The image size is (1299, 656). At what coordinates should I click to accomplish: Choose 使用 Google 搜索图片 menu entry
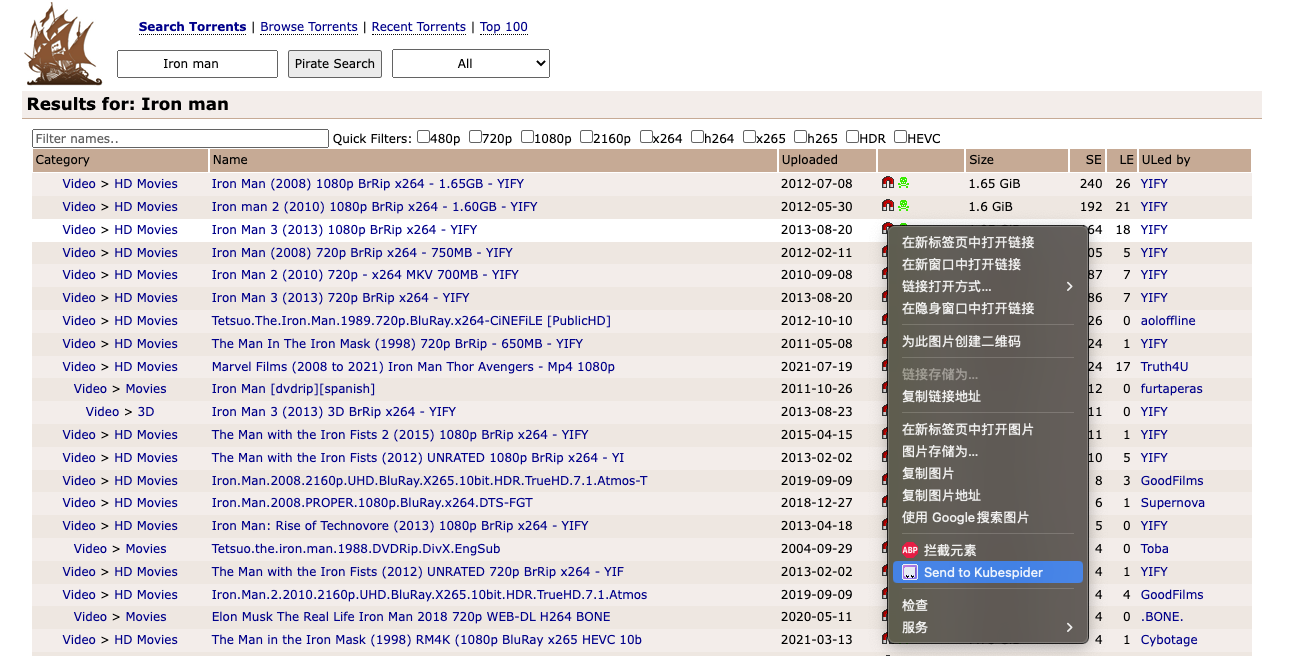[x=986, y=517]
